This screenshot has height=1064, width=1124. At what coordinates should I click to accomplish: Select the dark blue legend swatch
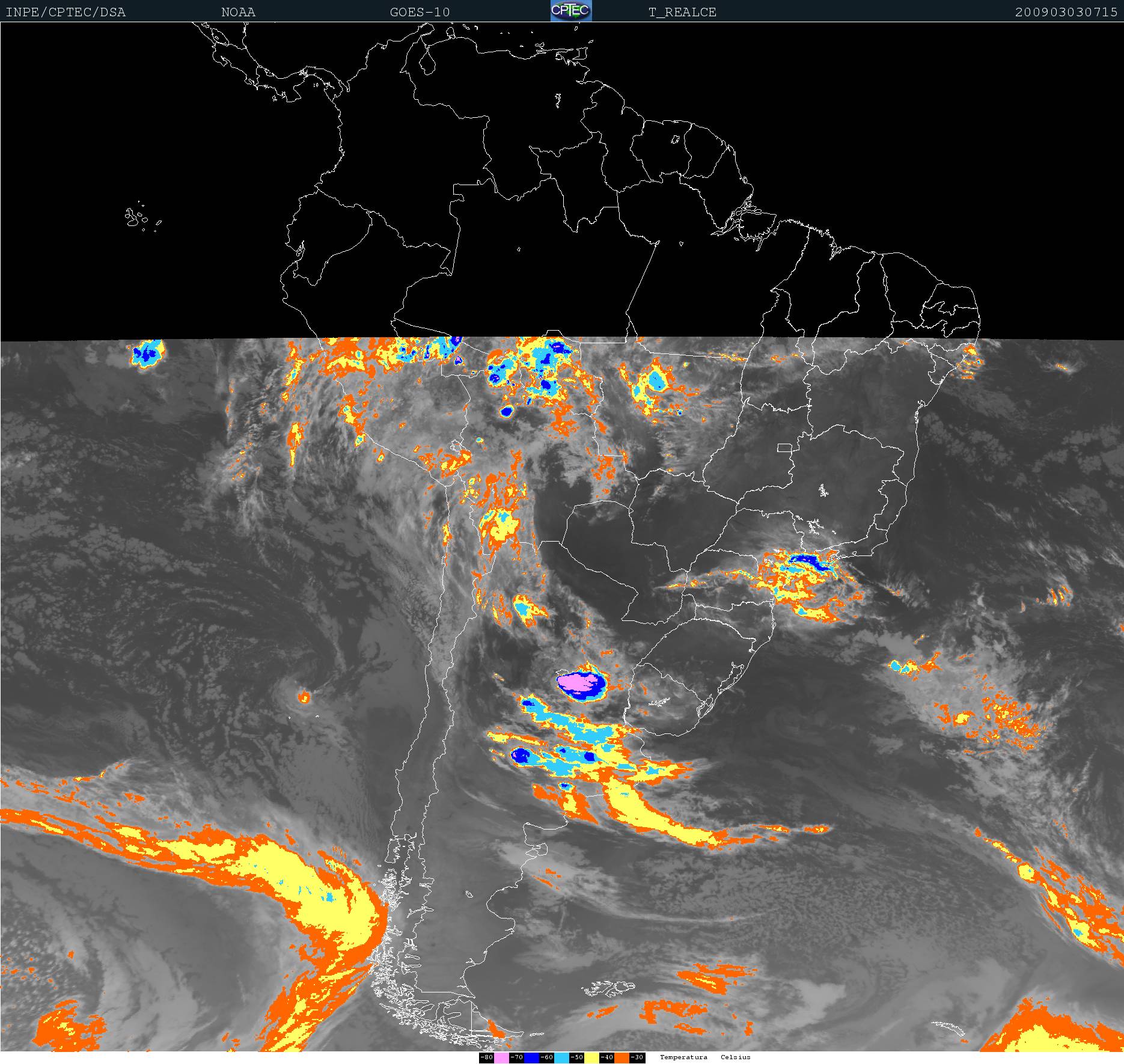point(531,1057)
